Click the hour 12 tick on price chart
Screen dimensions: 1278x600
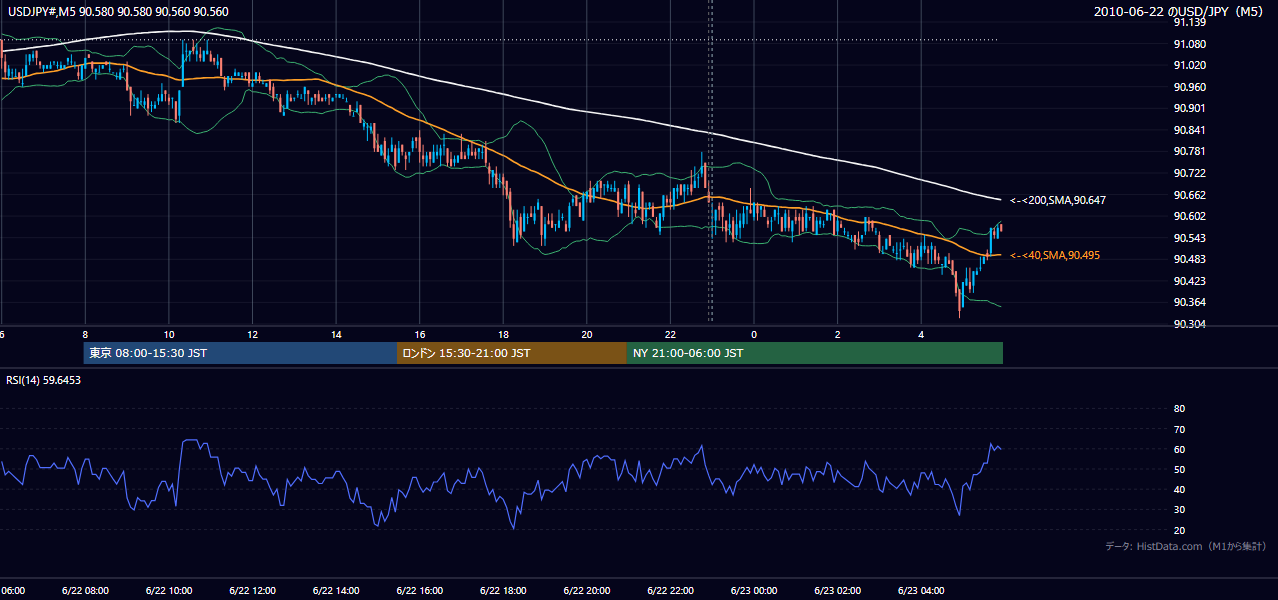252,335
